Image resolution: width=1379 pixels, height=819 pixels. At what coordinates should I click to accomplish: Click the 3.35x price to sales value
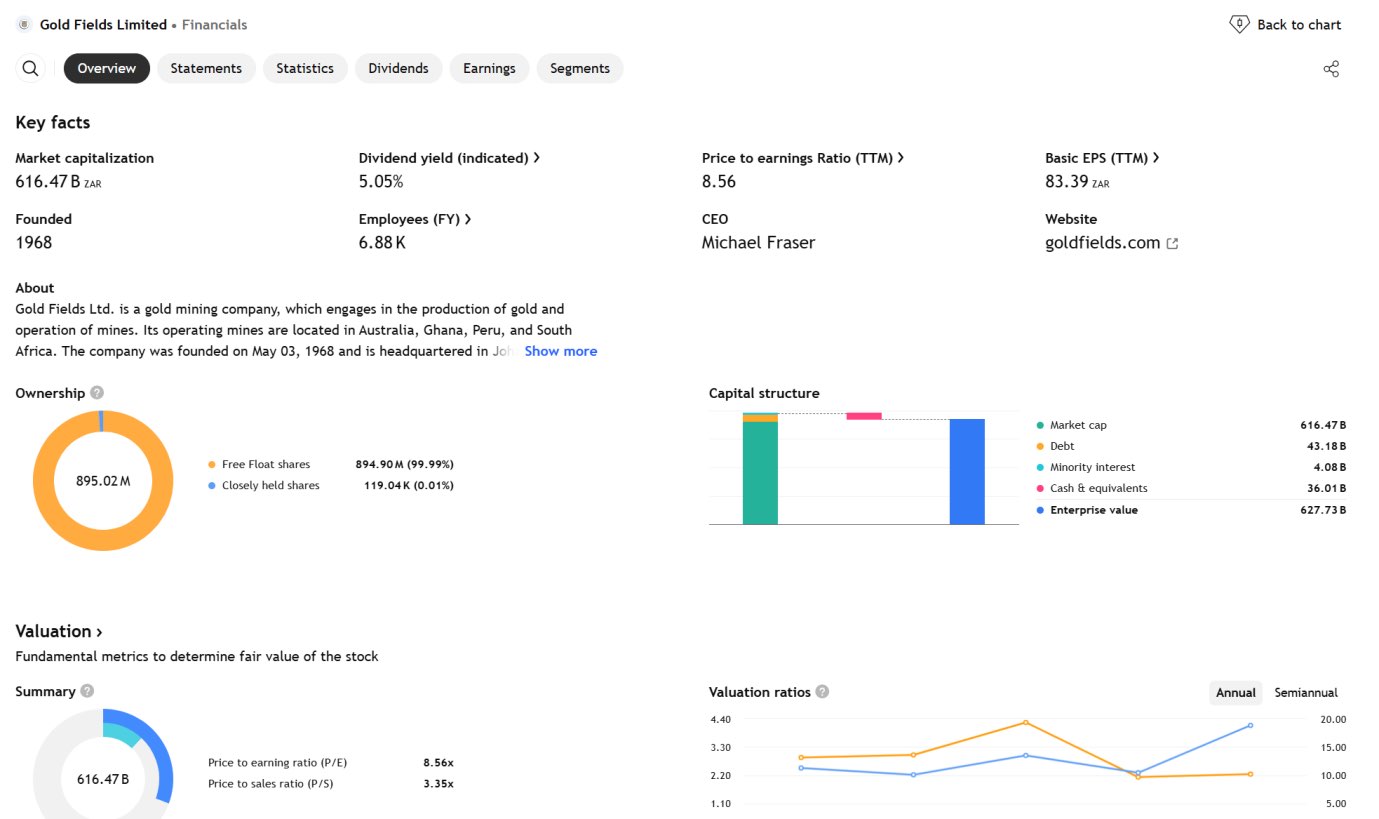point(438,783)
